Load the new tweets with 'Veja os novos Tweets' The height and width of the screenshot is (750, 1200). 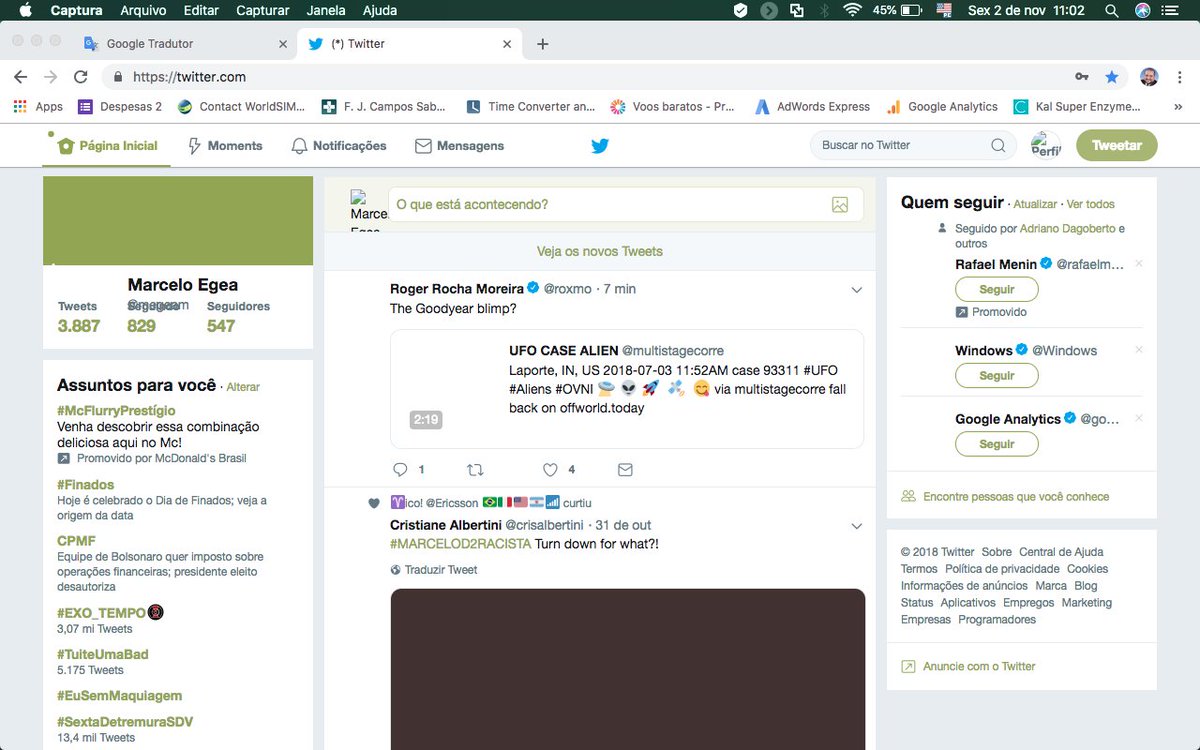point(600,251)
